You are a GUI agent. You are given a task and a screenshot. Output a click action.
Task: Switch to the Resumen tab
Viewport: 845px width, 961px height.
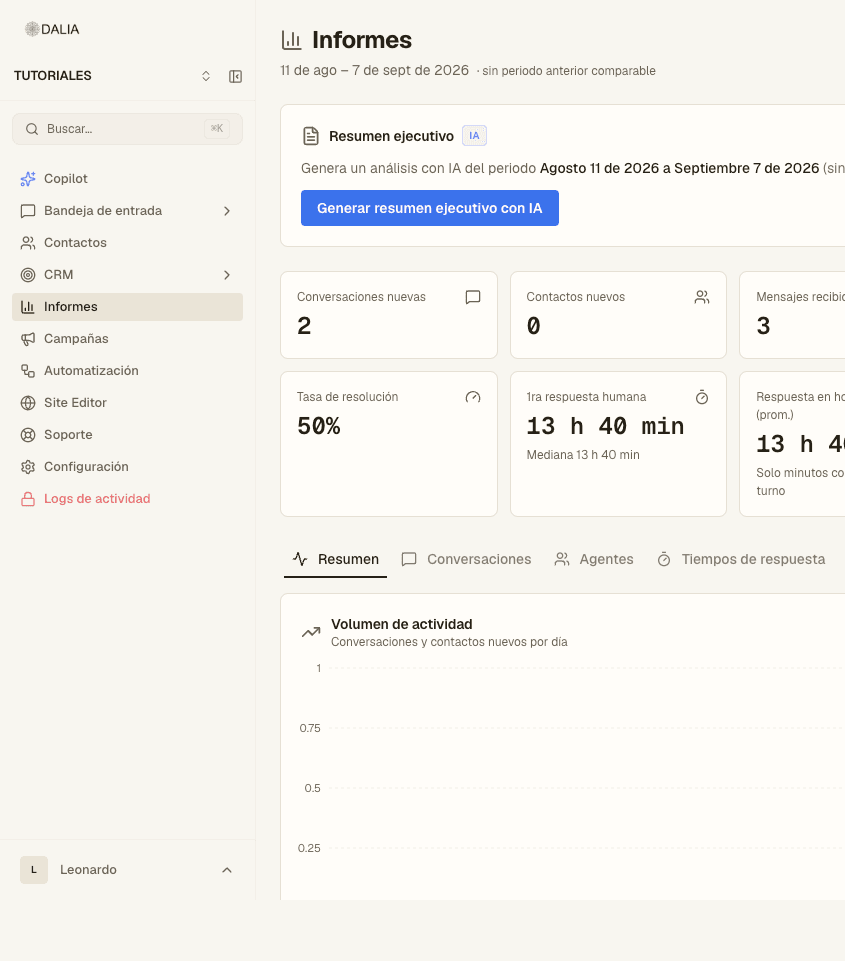click(x=335, y=559)
